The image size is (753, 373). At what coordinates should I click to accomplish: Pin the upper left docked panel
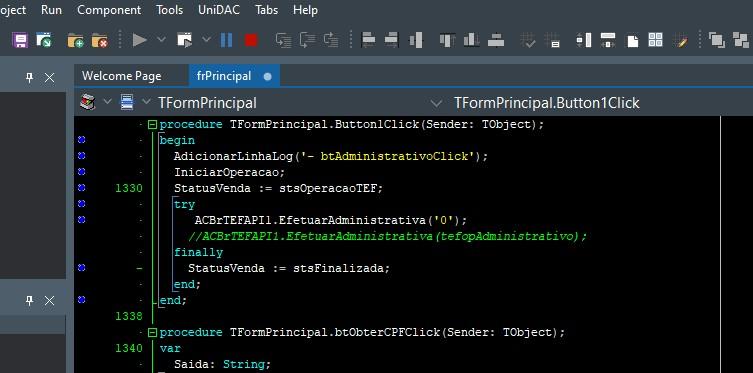30,77
